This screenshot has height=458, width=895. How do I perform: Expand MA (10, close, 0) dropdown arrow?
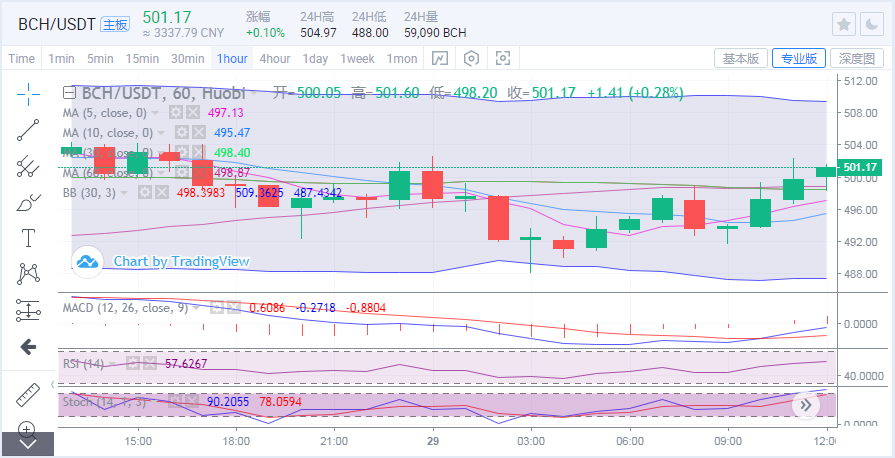pyautogui.click(x=161, y=133)
